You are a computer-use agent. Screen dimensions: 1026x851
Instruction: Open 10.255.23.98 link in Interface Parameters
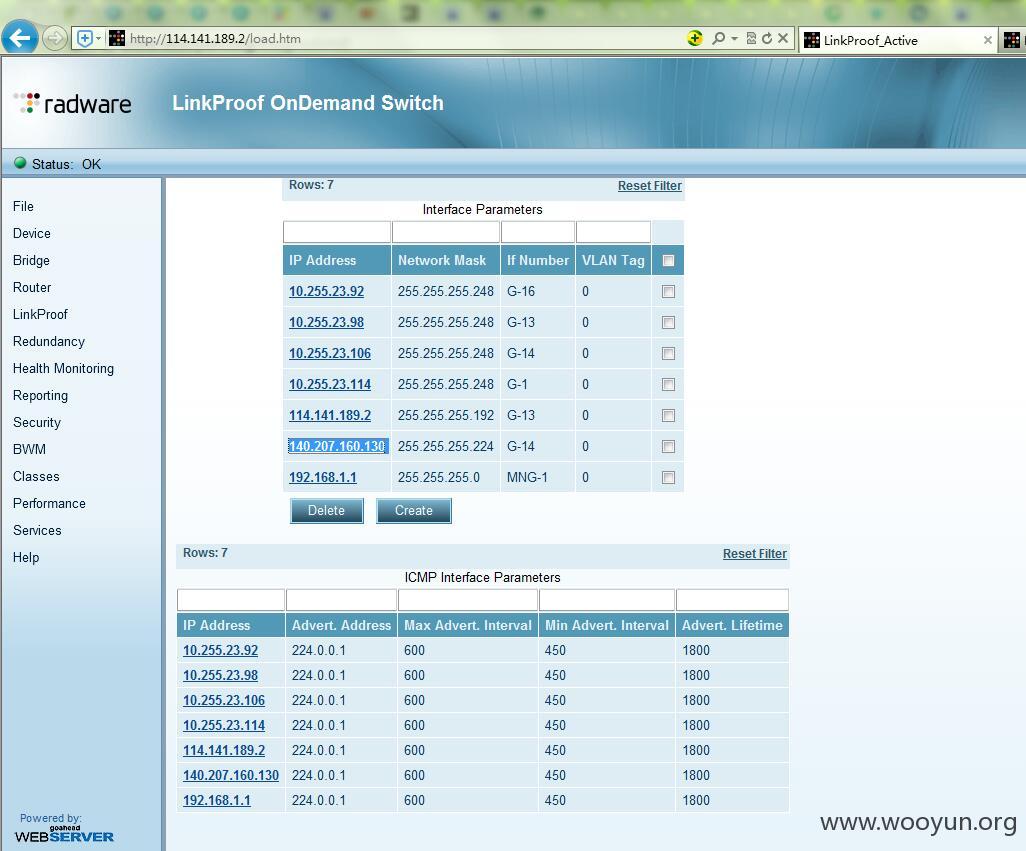coord(327,322)
